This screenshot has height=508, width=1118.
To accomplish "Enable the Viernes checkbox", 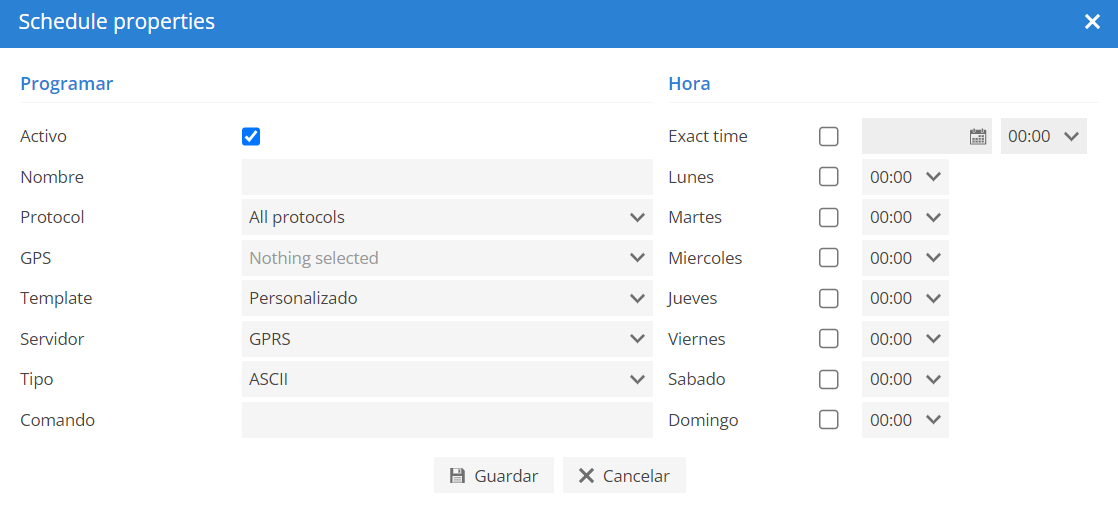I will [829, 338].
